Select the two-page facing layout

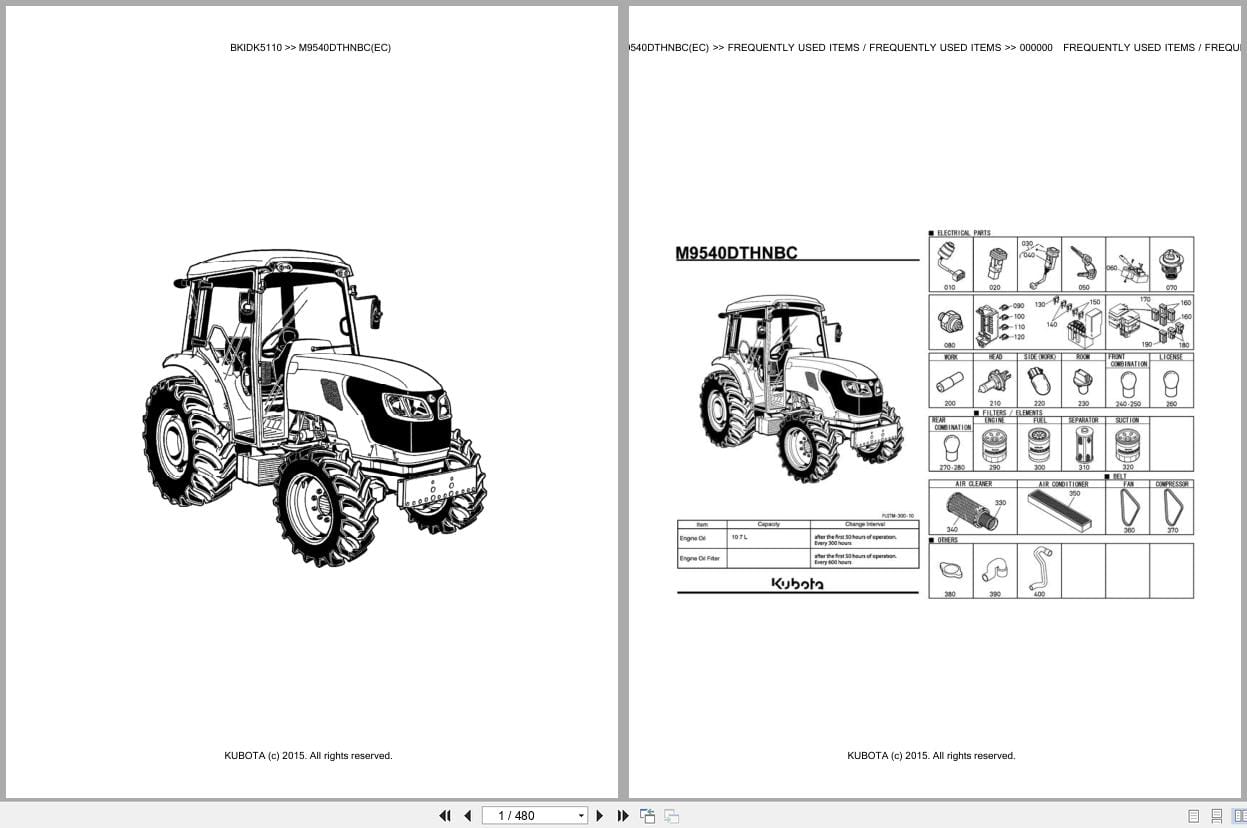coord(1239,816)
